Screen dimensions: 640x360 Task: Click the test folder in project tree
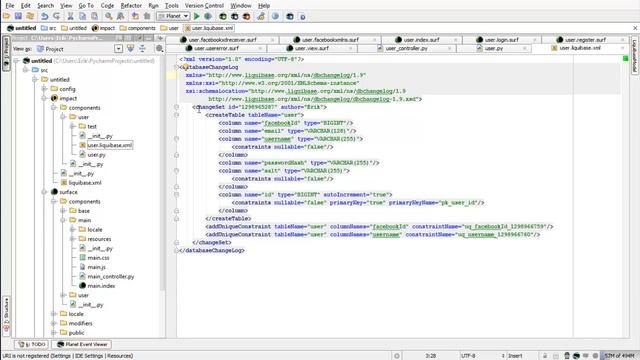[92, 127]
